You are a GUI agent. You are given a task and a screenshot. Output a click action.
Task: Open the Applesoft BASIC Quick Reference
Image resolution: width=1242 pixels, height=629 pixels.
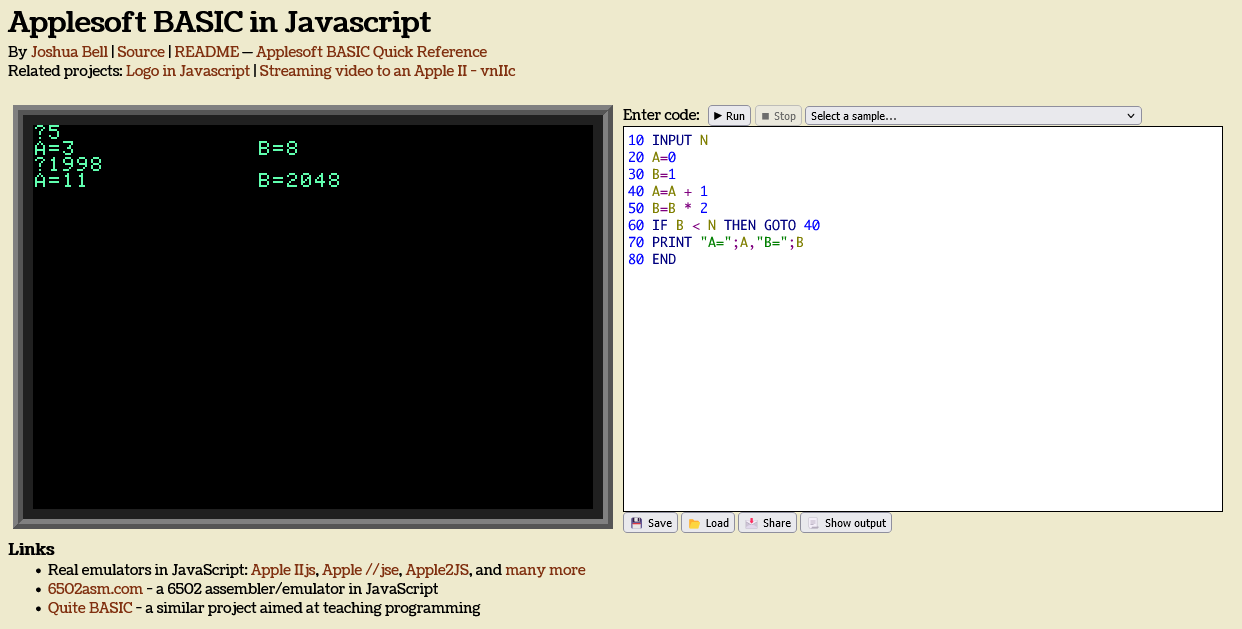point(370,51)
